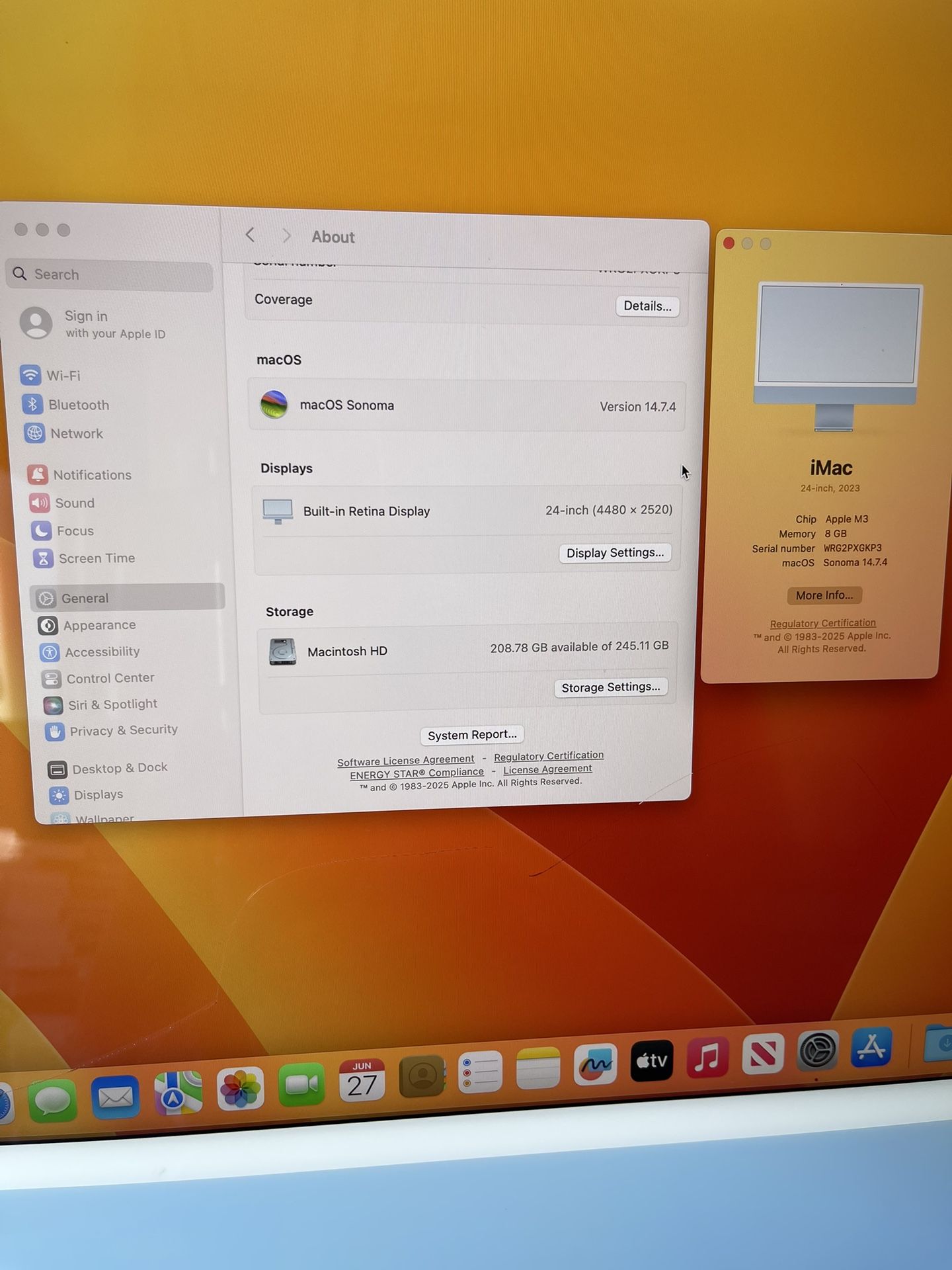Click Display Settings button
This screenshot has width=952, height=1270.
(x=615, y=553)
